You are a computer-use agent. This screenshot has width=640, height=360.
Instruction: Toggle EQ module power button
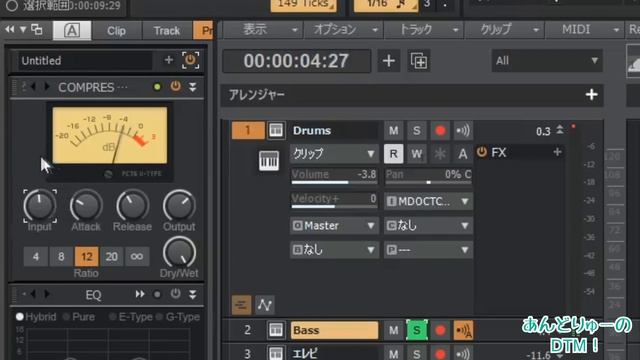pos(176,294)
